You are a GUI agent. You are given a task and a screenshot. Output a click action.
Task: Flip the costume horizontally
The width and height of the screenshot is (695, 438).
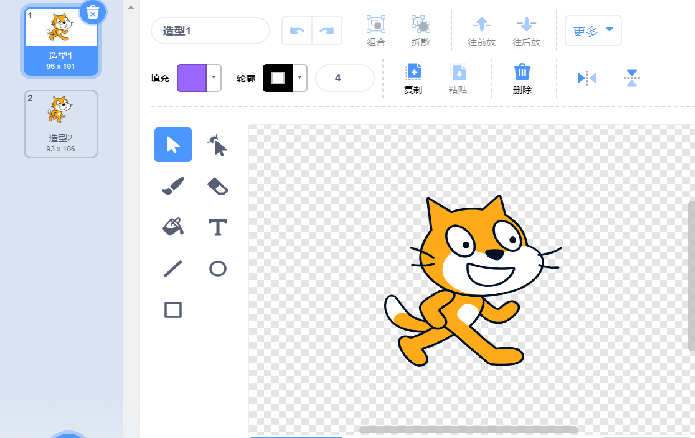(x=586, y=78)
